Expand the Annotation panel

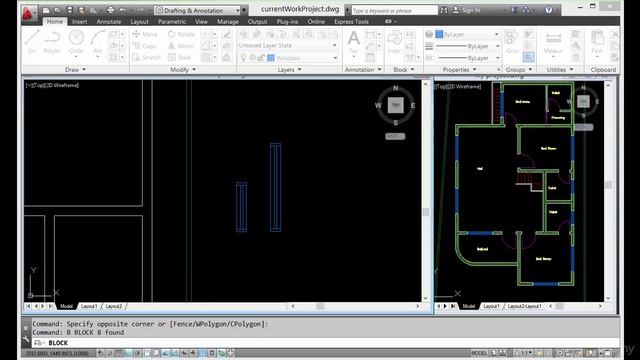click(363, 70)
